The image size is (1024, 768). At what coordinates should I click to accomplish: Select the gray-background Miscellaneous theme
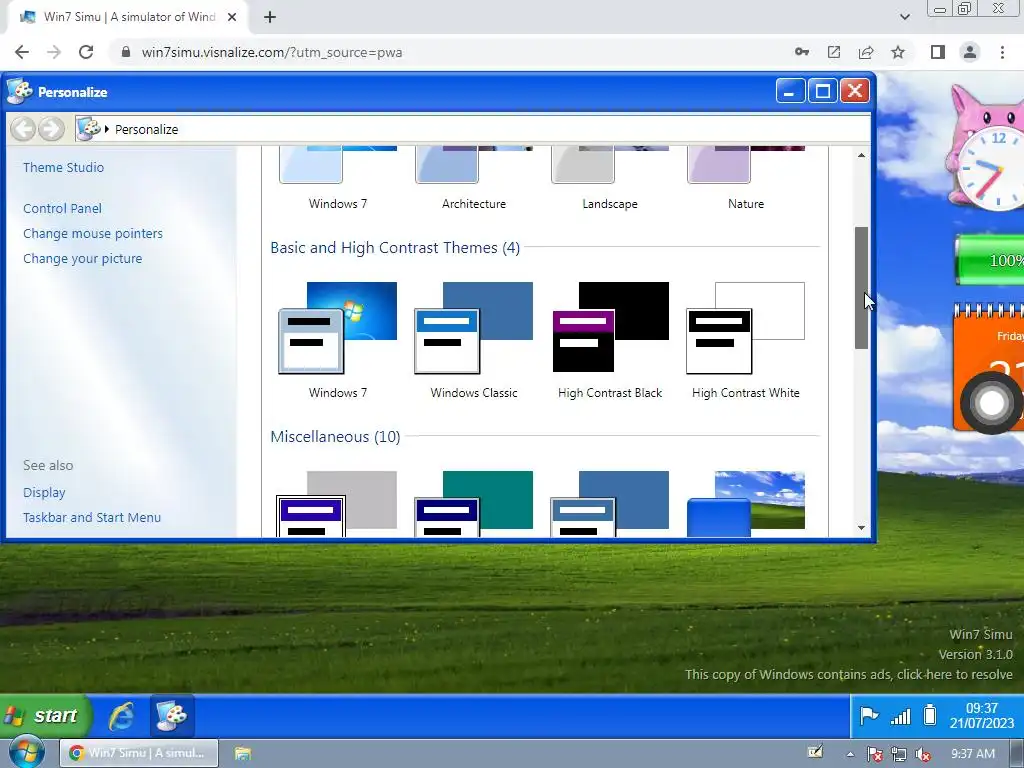click(x=338, y=504)
